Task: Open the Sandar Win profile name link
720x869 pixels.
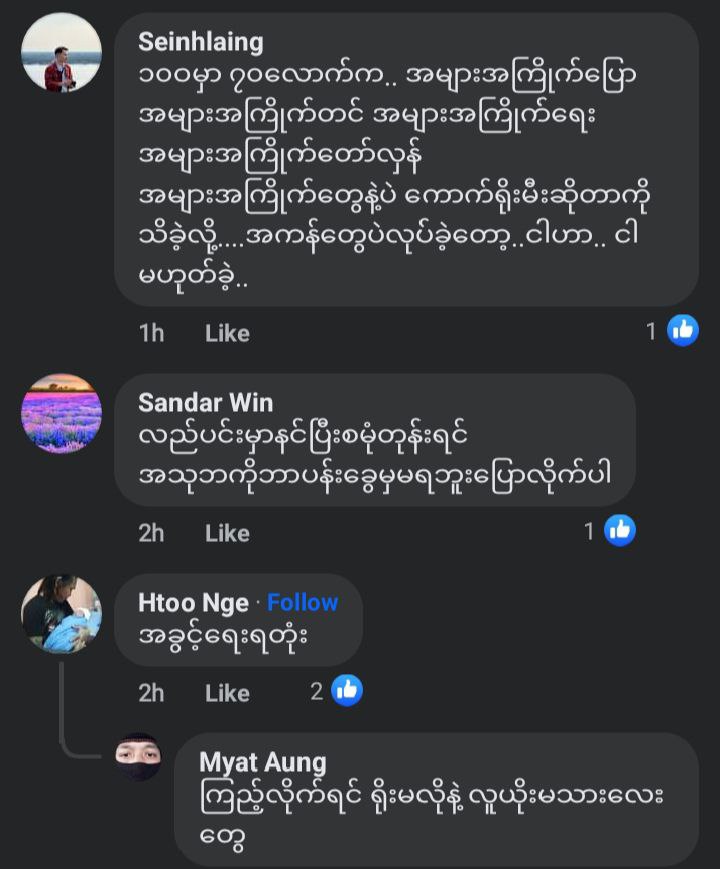Action: point(205,402)
